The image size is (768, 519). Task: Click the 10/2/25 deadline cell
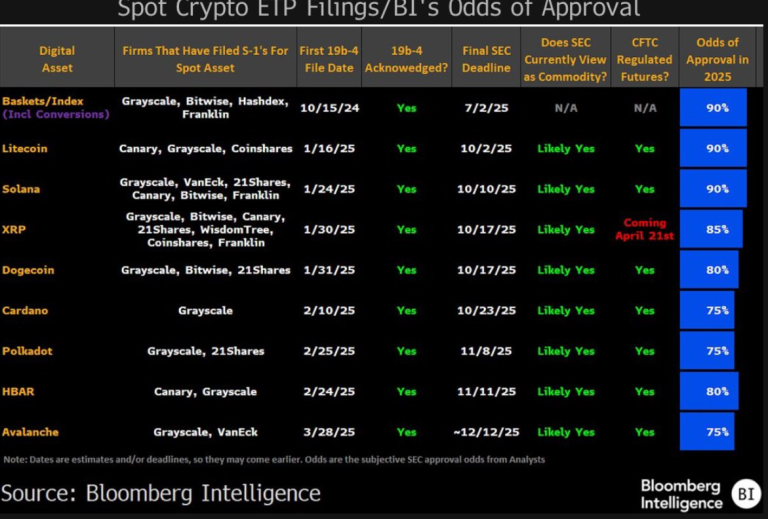pos(486,148)
